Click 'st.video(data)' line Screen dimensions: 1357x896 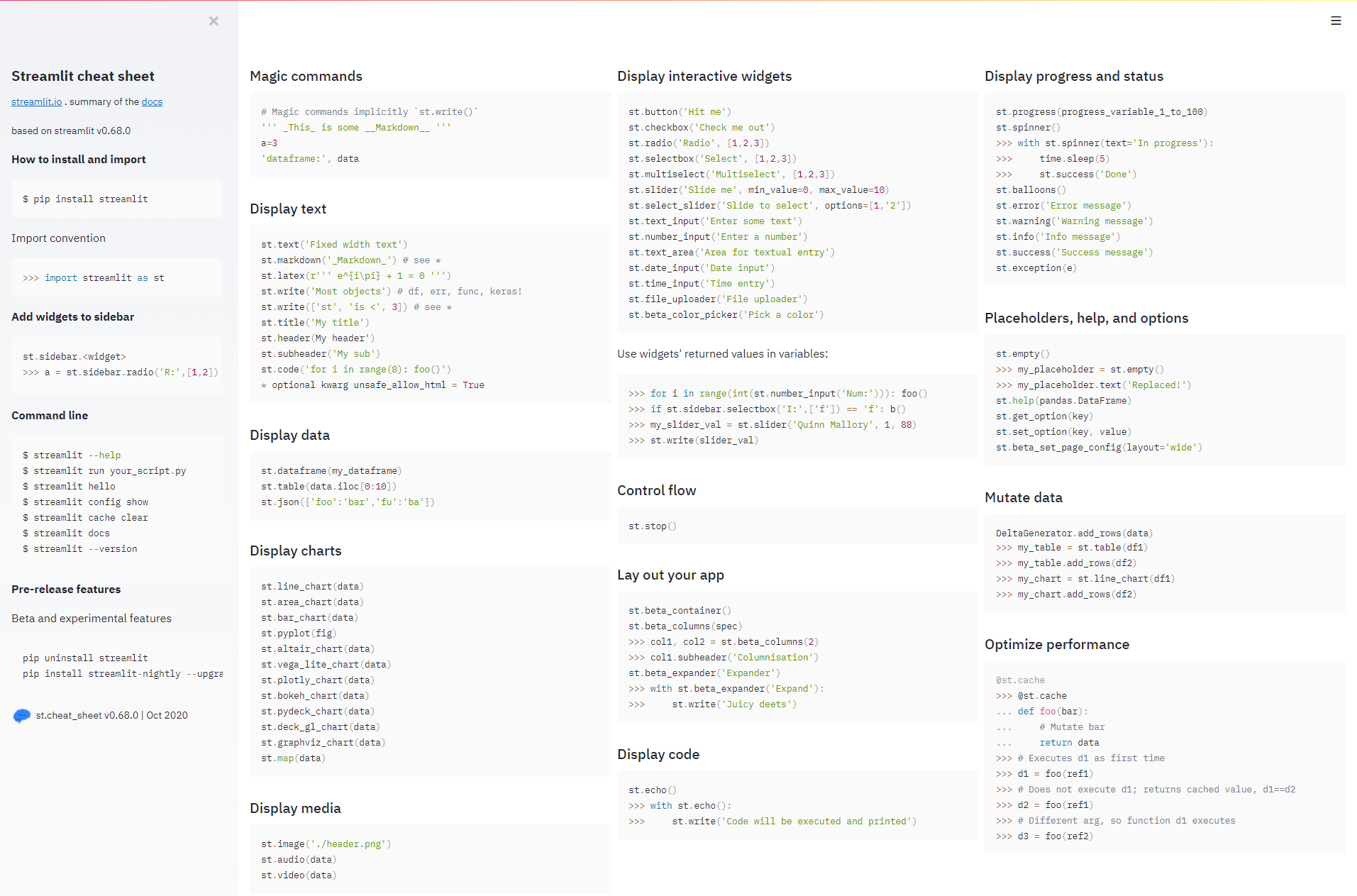299,875
